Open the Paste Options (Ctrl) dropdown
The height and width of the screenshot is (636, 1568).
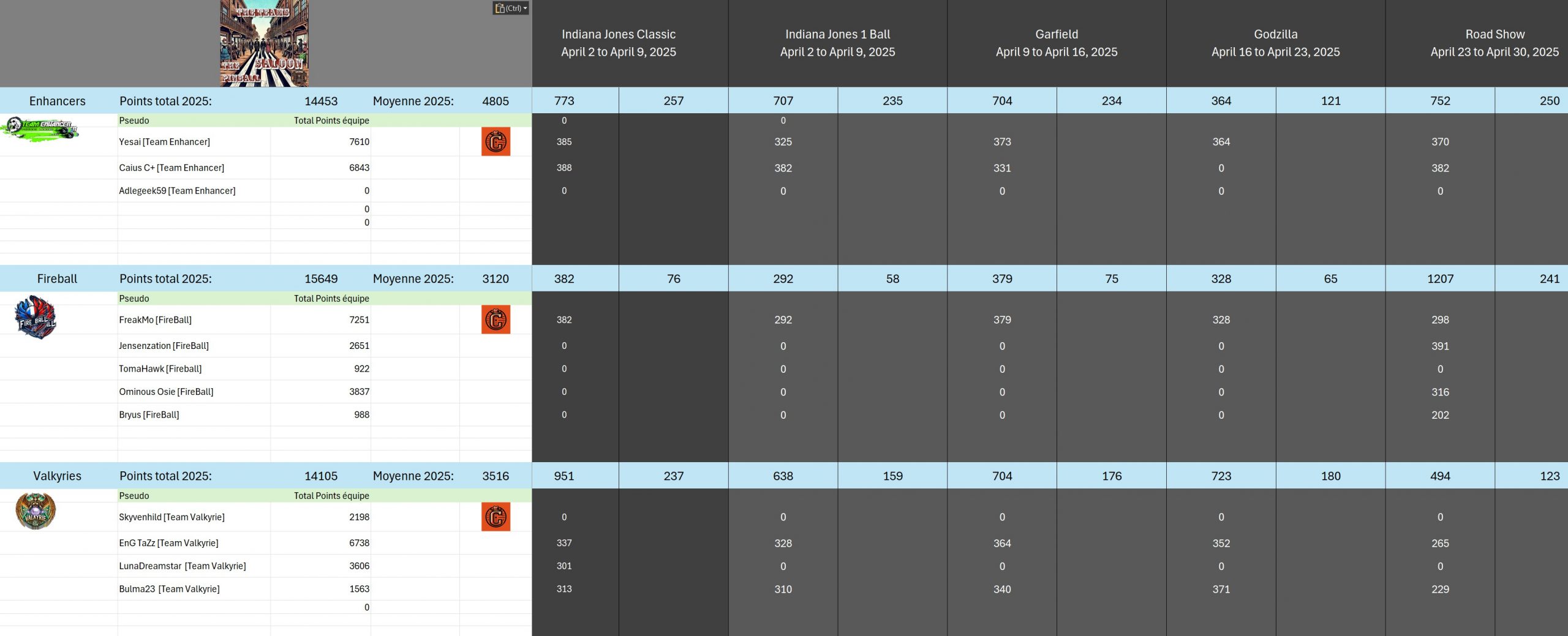(511, 8)
